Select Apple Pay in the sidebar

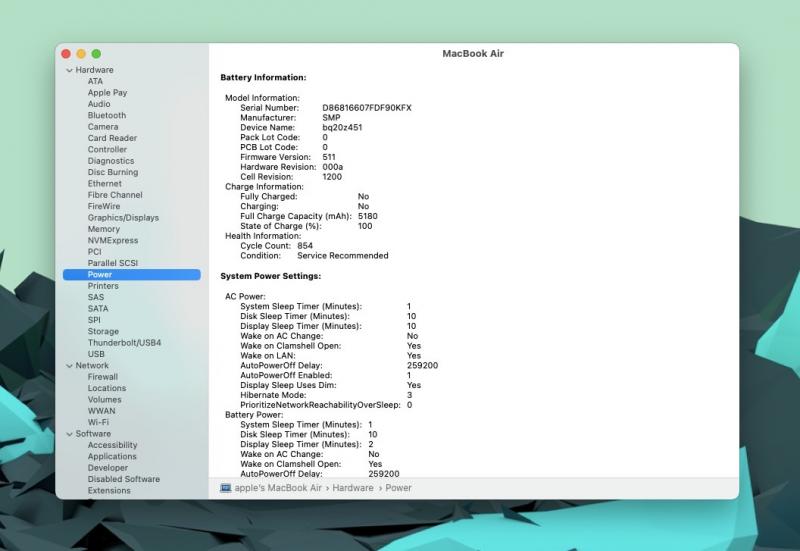pyautogui.click(x=107, y=92)
